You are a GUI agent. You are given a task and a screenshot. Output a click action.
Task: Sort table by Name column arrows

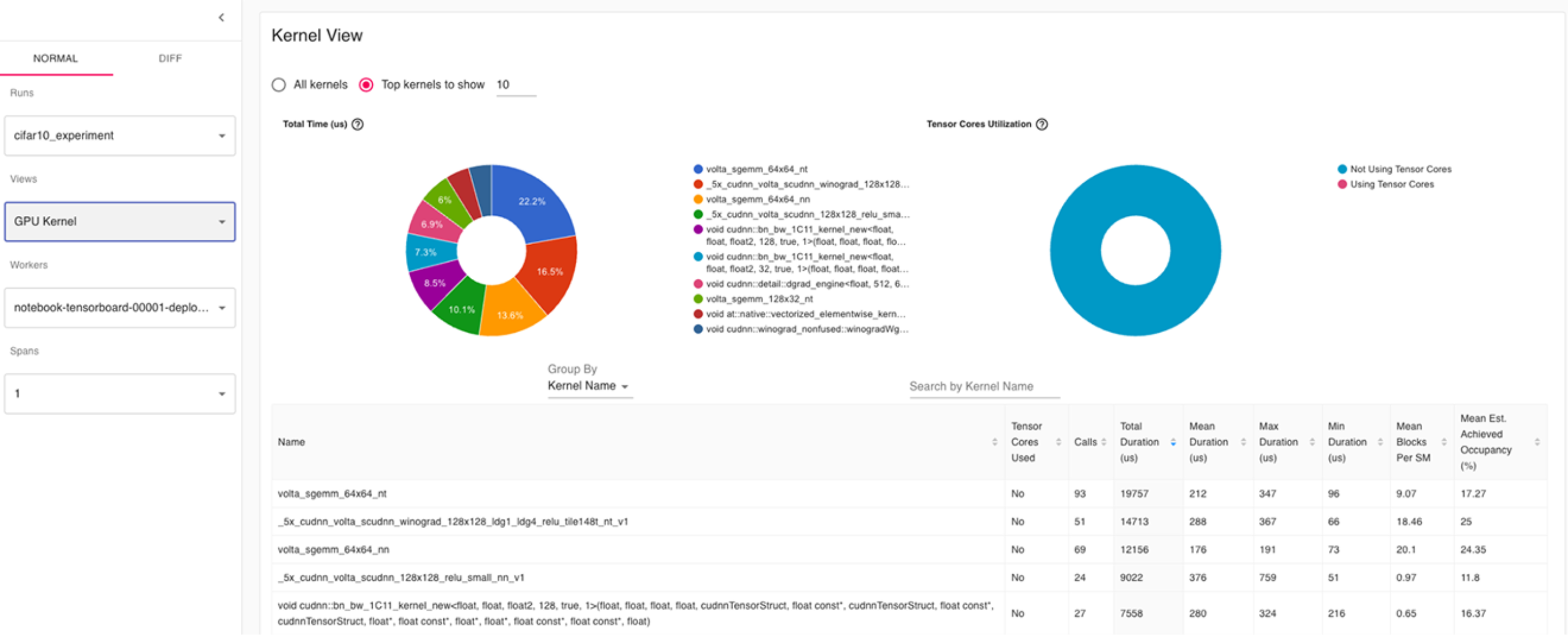(x=995, y=442)
